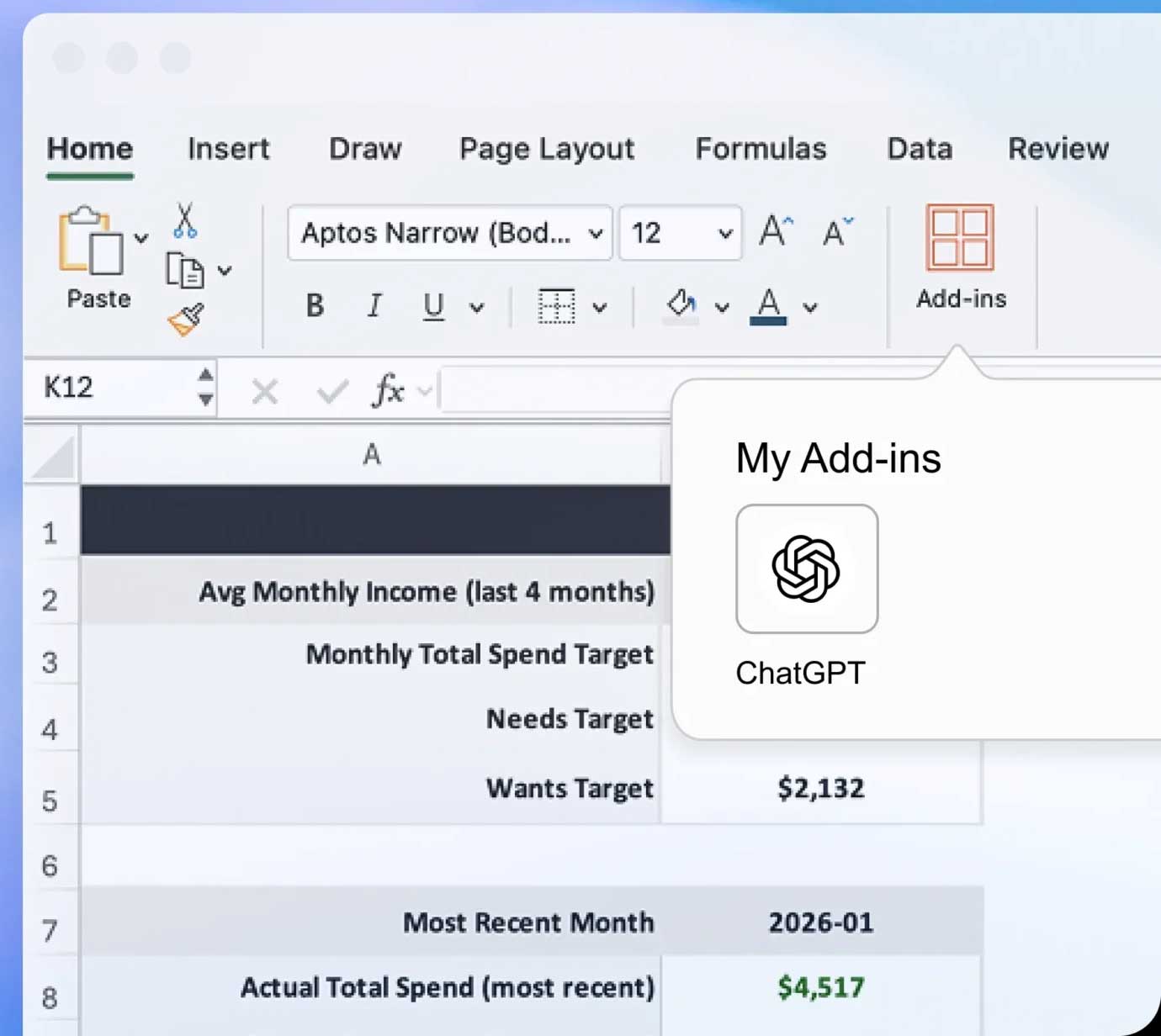
Task: Click the Add-ins ribbon button
Action: [961, 257]
